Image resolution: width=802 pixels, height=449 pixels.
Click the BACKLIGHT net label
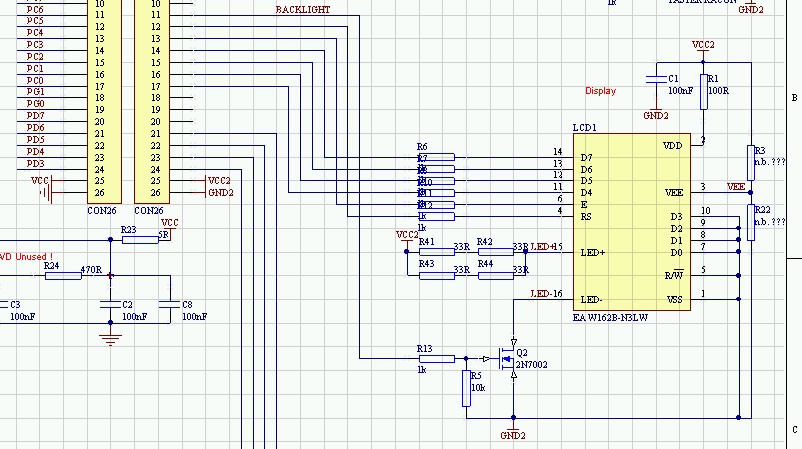point(303,10)
